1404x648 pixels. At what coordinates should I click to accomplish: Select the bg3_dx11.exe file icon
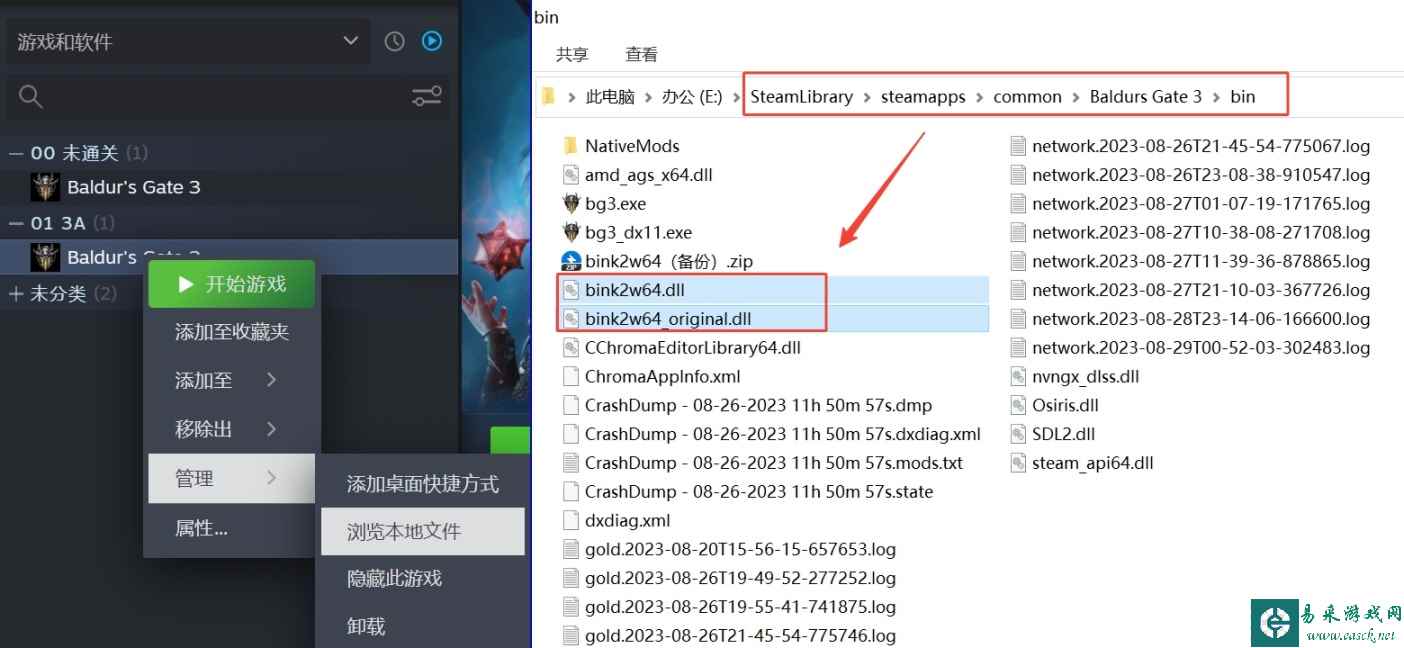point(571,232)
